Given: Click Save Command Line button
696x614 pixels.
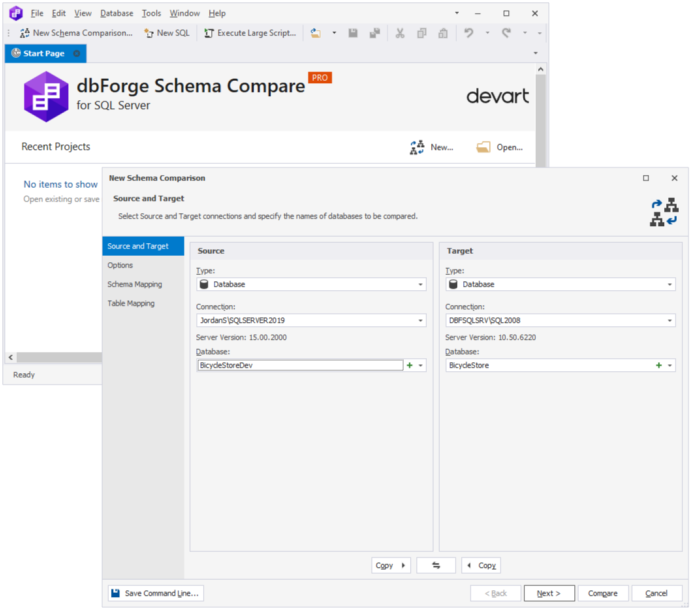Looking at the screenshot, I should click(155, 593).
